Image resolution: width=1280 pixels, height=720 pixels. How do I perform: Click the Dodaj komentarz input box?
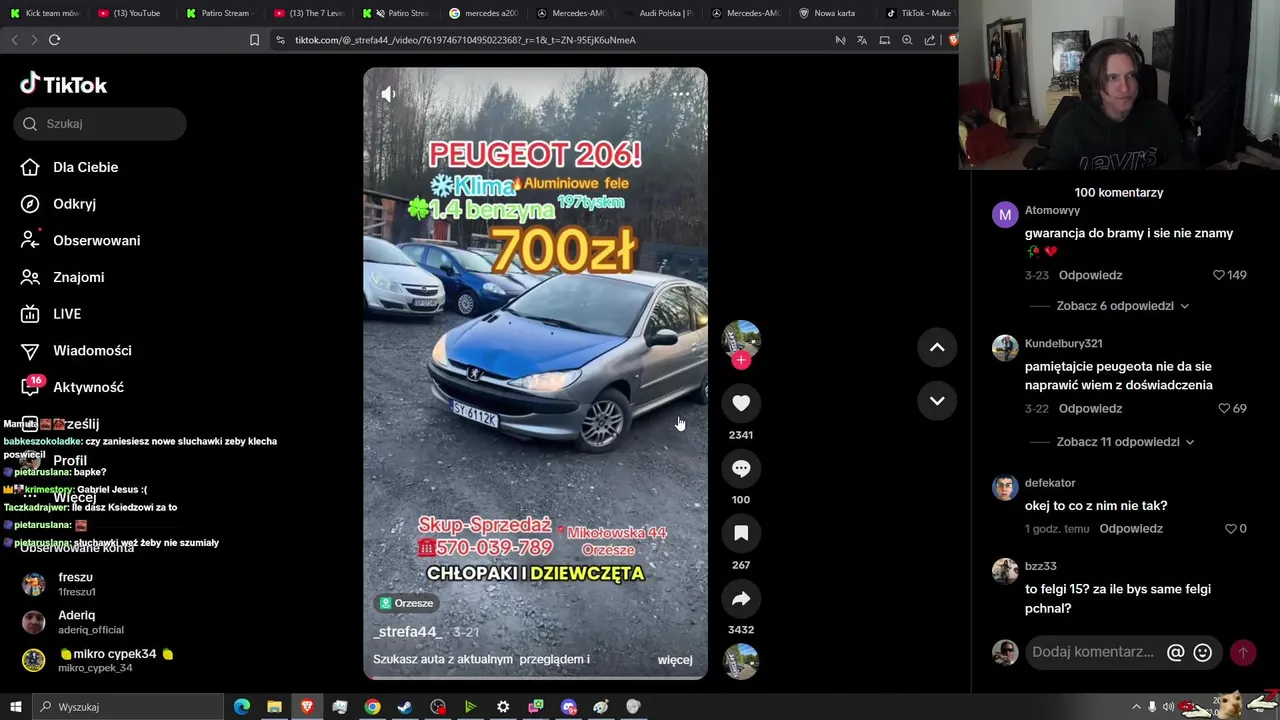pyautogui.click(x=1092, y=652)
